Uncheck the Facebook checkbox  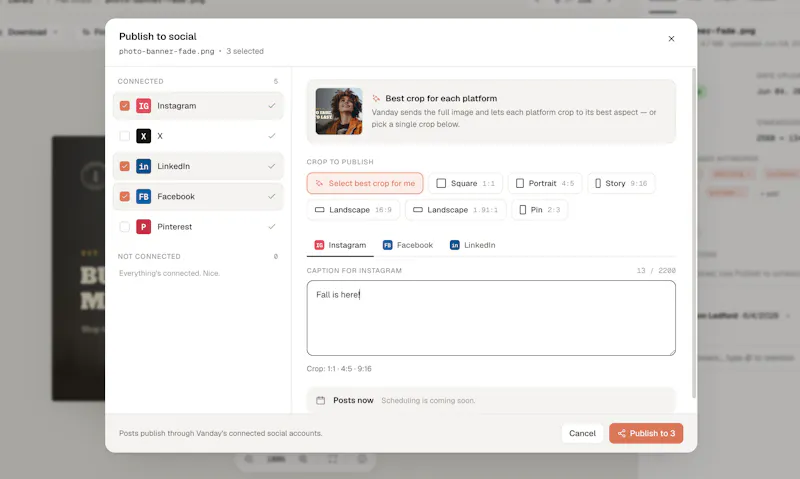click(x=124, y=196)
